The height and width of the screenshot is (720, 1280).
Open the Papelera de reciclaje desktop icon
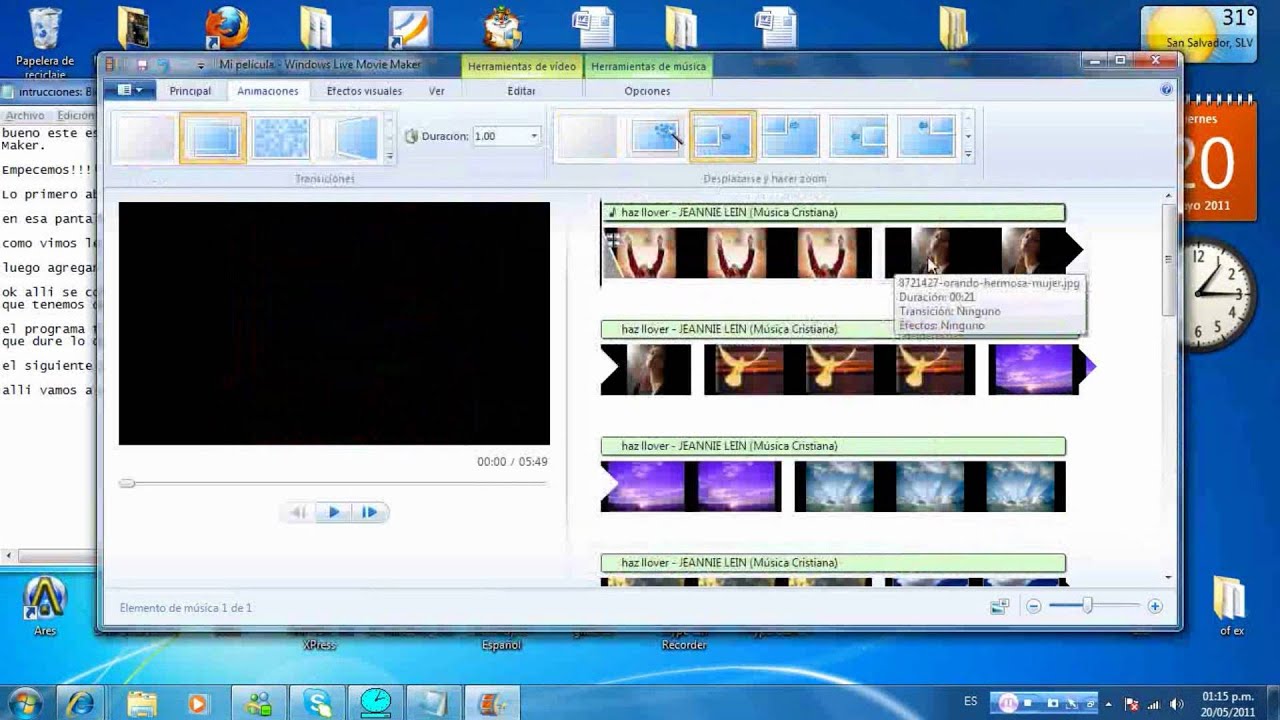[45, 44]
